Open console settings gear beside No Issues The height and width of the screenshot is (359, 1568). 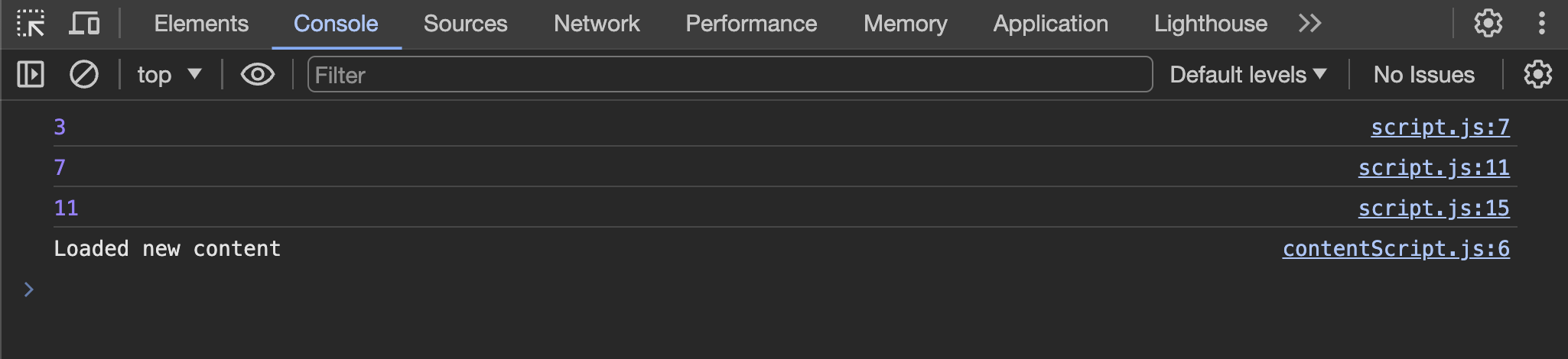coord(1537,75)
